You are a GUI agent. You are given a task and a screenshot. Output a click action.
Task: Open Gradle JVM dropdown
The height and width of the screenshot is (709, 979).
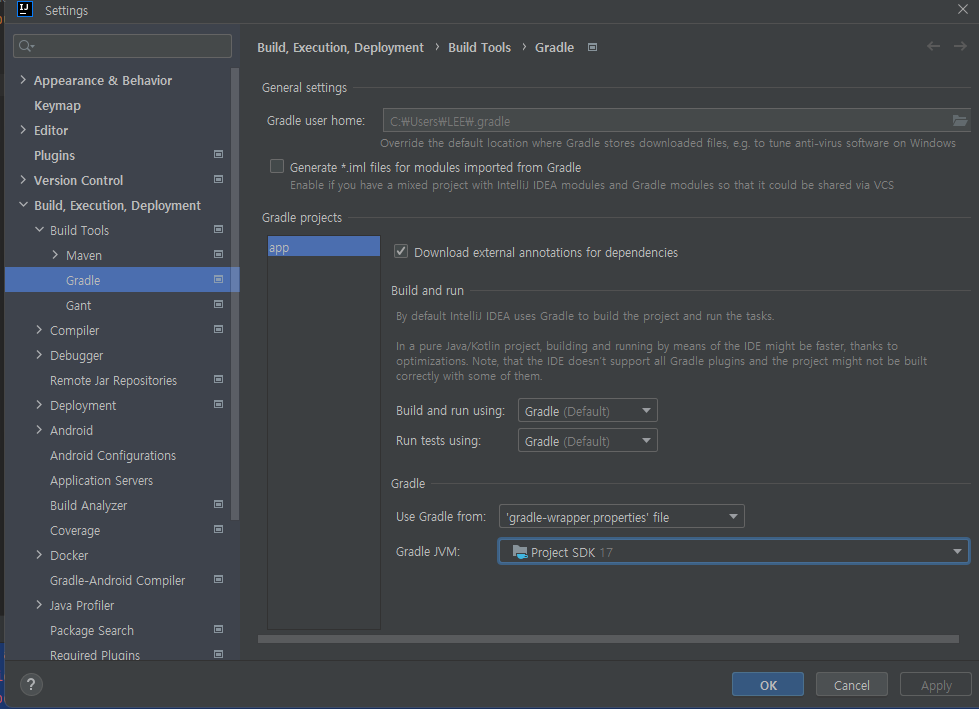[x=734, y=552]
